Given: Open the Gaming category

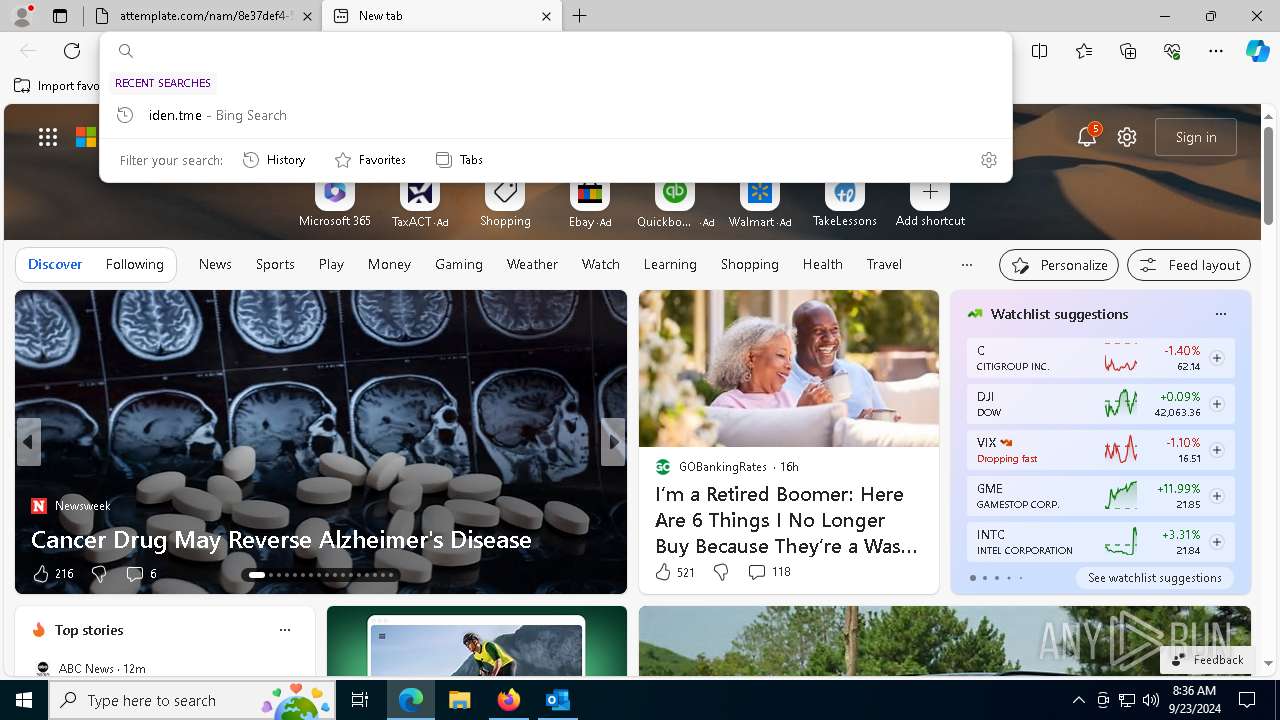Looking at the screenshot, I should (459, 265).
